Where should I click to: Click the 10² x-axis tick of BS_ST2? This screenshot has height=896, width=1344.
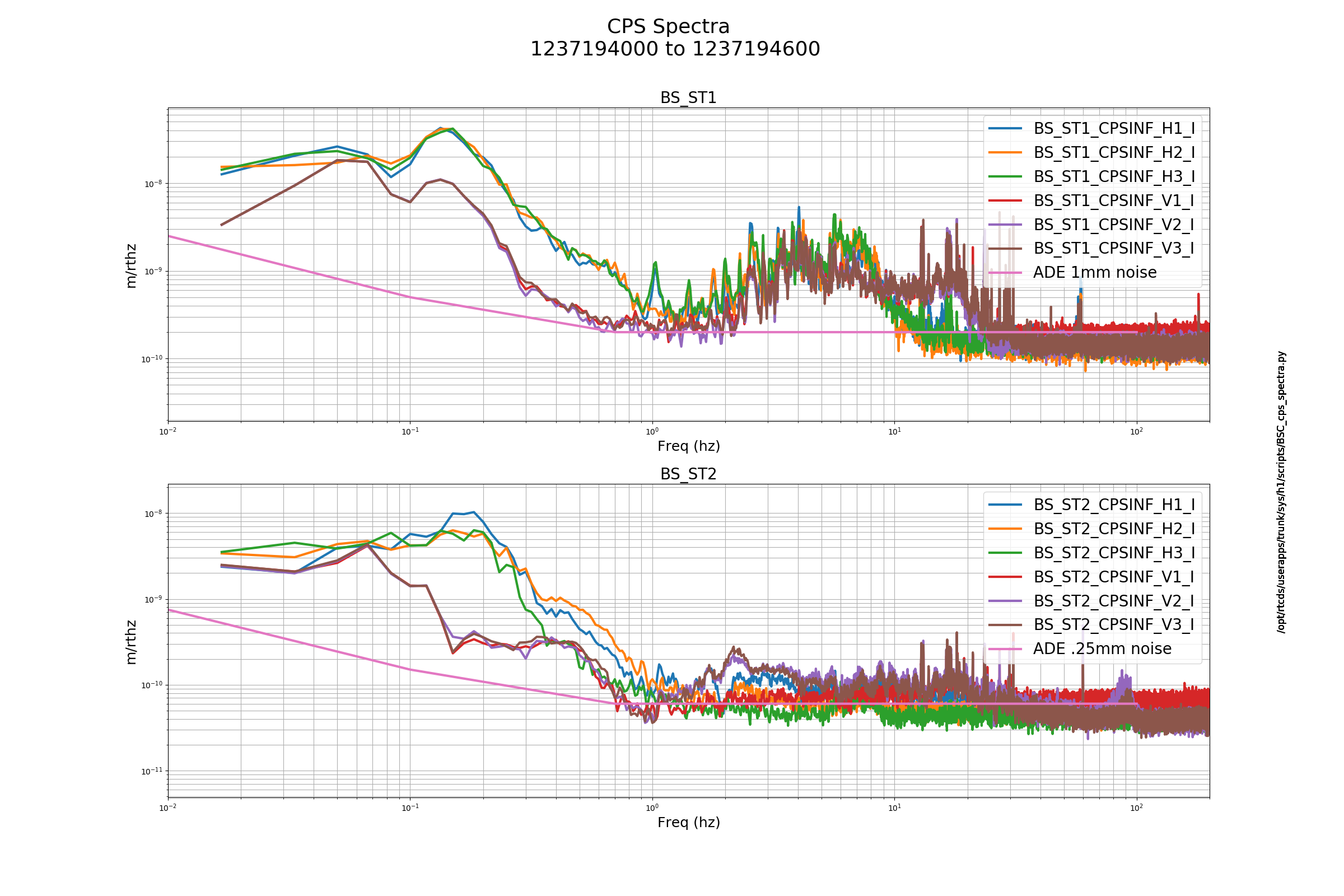coord(1137,808)
